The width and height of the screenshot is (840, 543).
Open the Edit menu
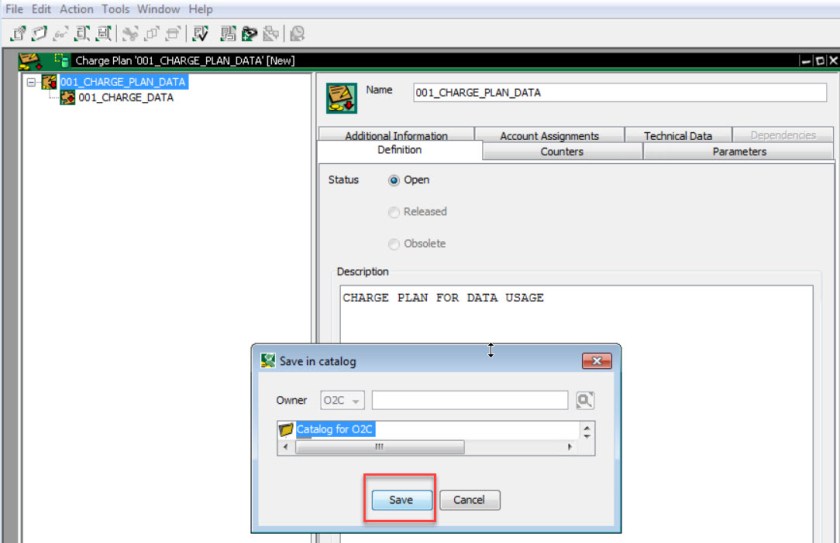click(x=41, y=9)
